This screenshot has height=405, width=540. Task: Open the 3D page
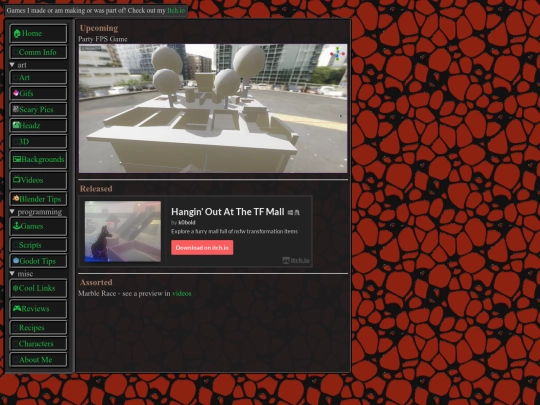click(x=38, y=142)
